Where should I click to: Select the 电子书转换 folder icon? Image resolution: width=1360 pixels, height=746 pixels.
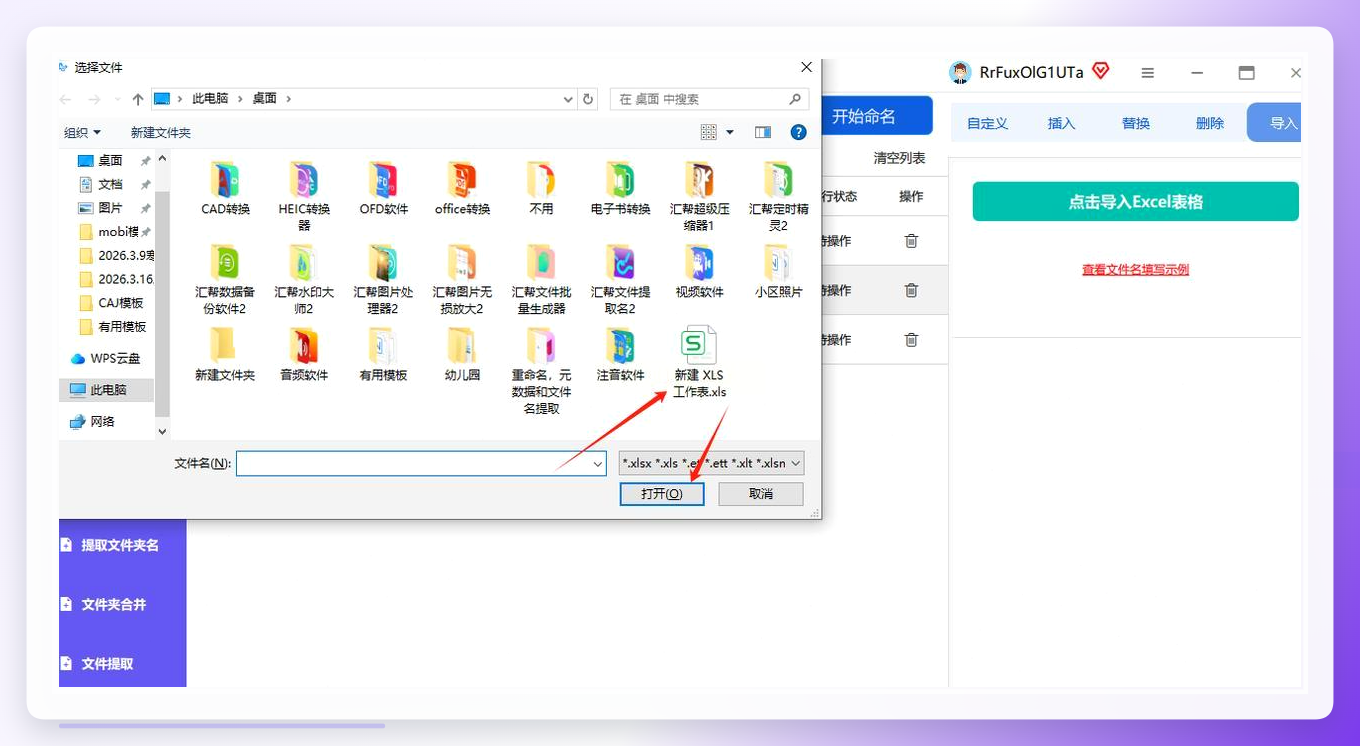620,180
